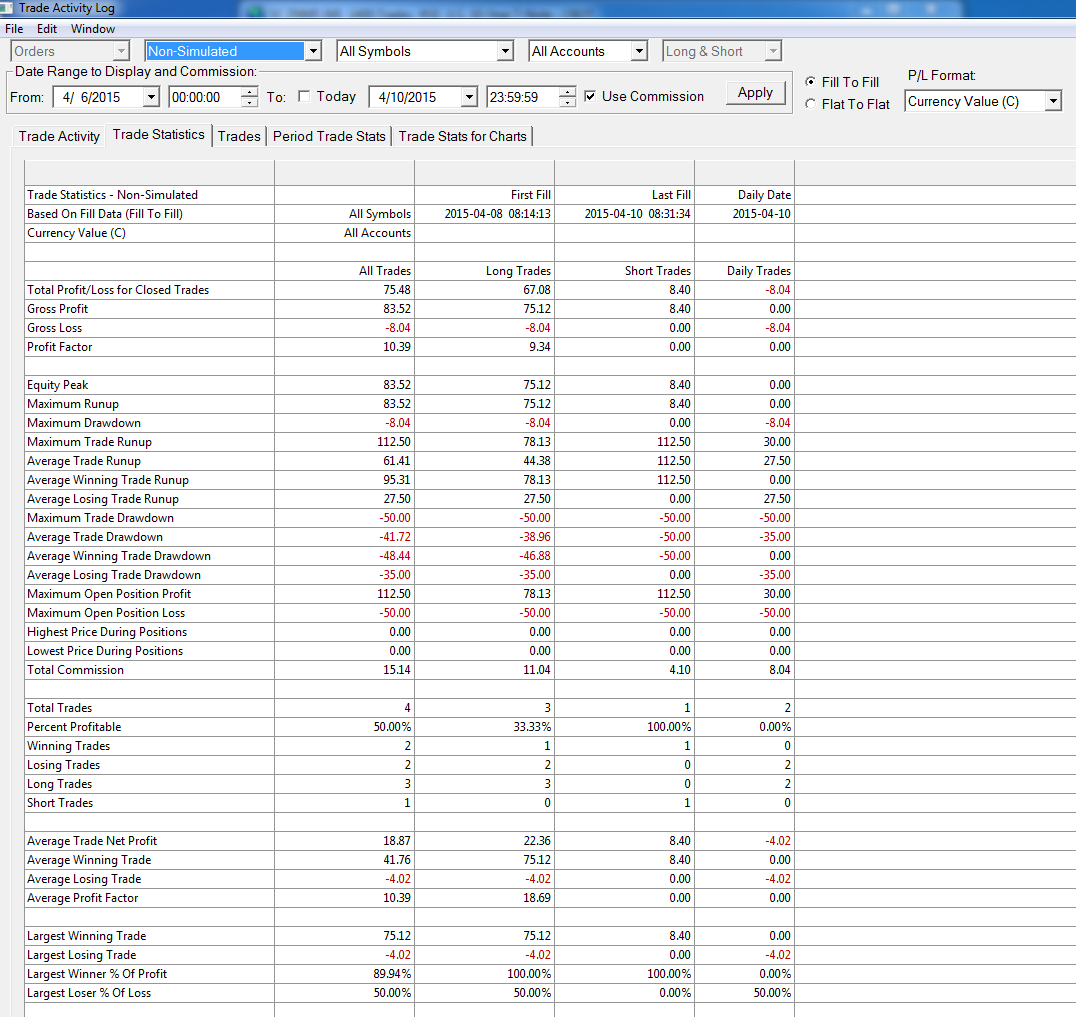Viewport: 1076px width, 1017px height.
Task: Click the Apply button
Action: coord(755,93)
